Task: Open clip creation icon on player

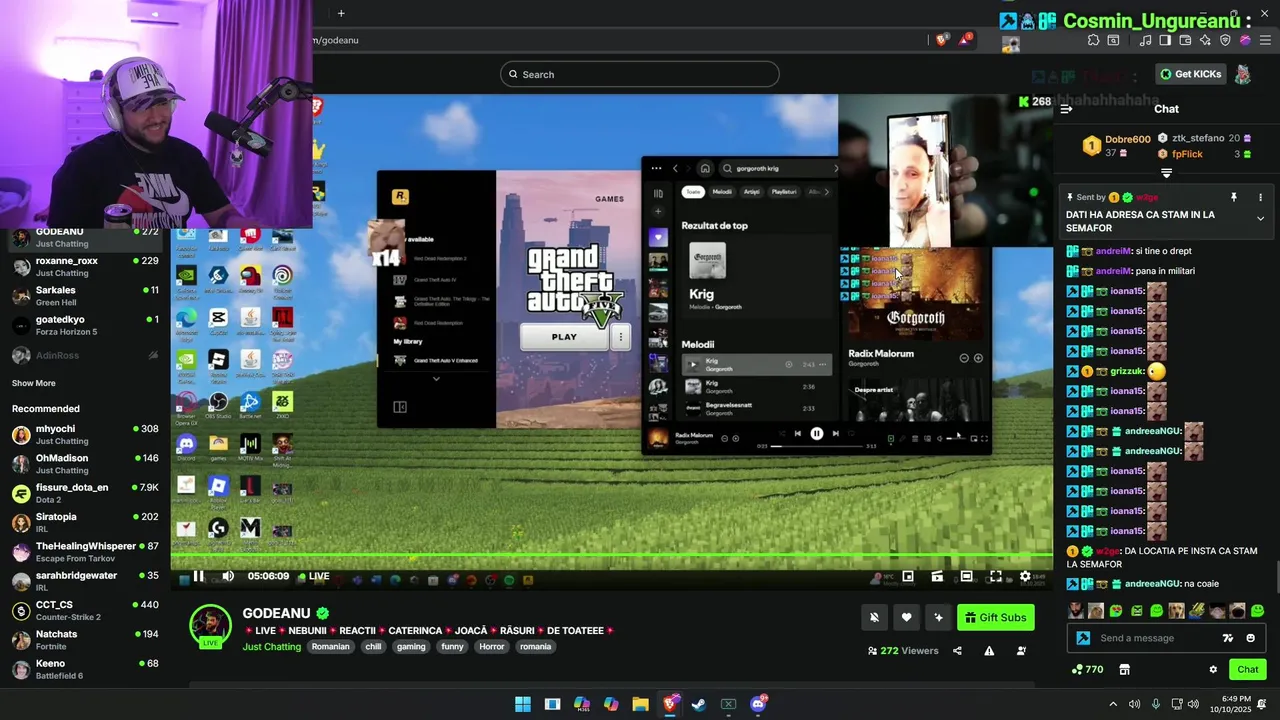Action: coord(937,576)
